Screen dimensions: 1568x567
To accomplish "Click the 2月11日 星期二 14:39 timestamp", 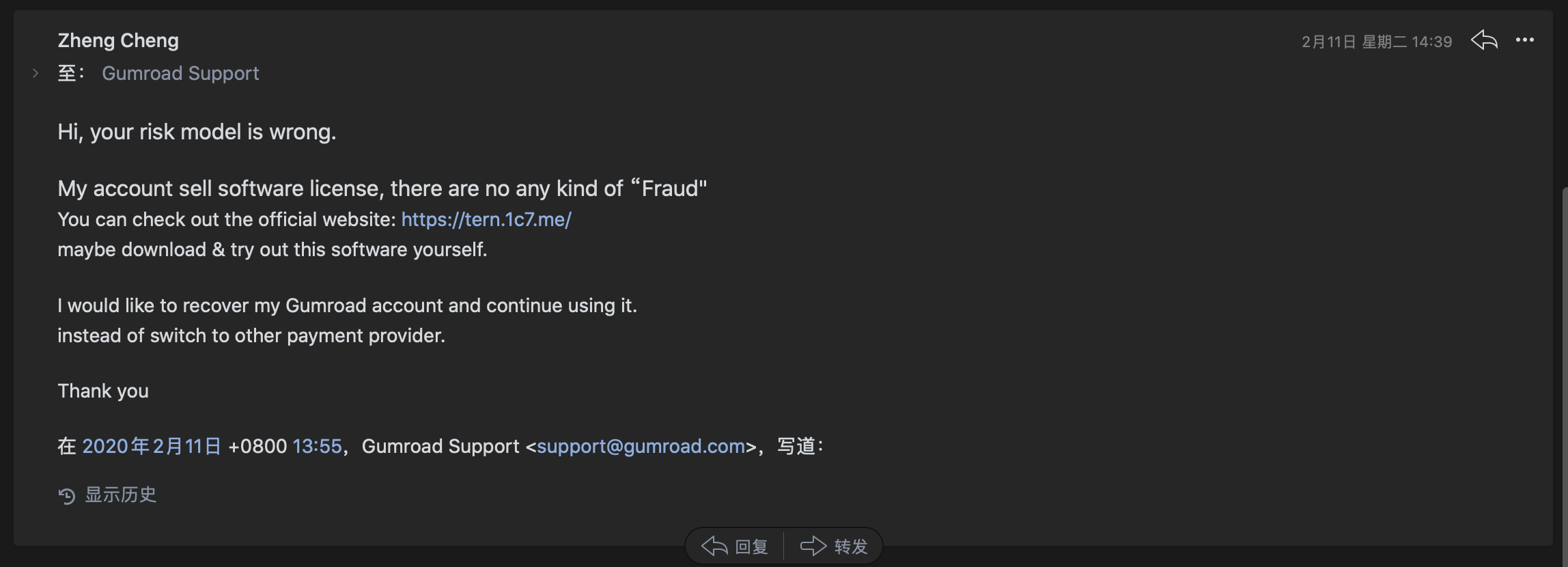I will (x=1377, y=42).
